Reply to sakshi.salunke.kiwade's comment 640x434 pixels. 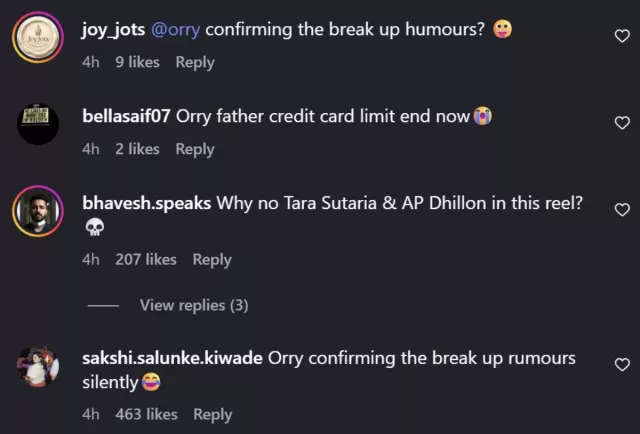213,414
